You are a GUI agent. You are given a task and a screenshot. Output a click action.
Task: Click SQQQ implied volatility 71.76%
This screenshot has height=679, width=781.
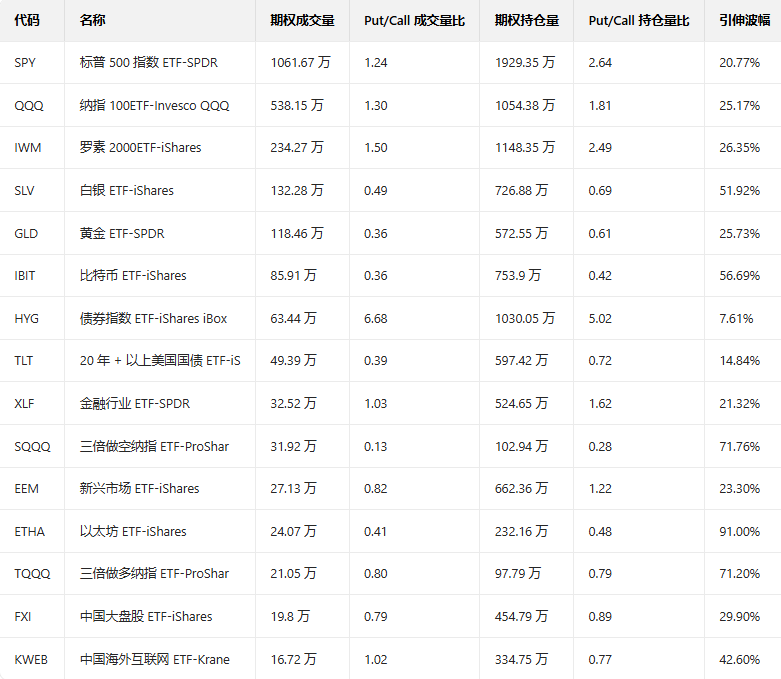tap(739, 447)
